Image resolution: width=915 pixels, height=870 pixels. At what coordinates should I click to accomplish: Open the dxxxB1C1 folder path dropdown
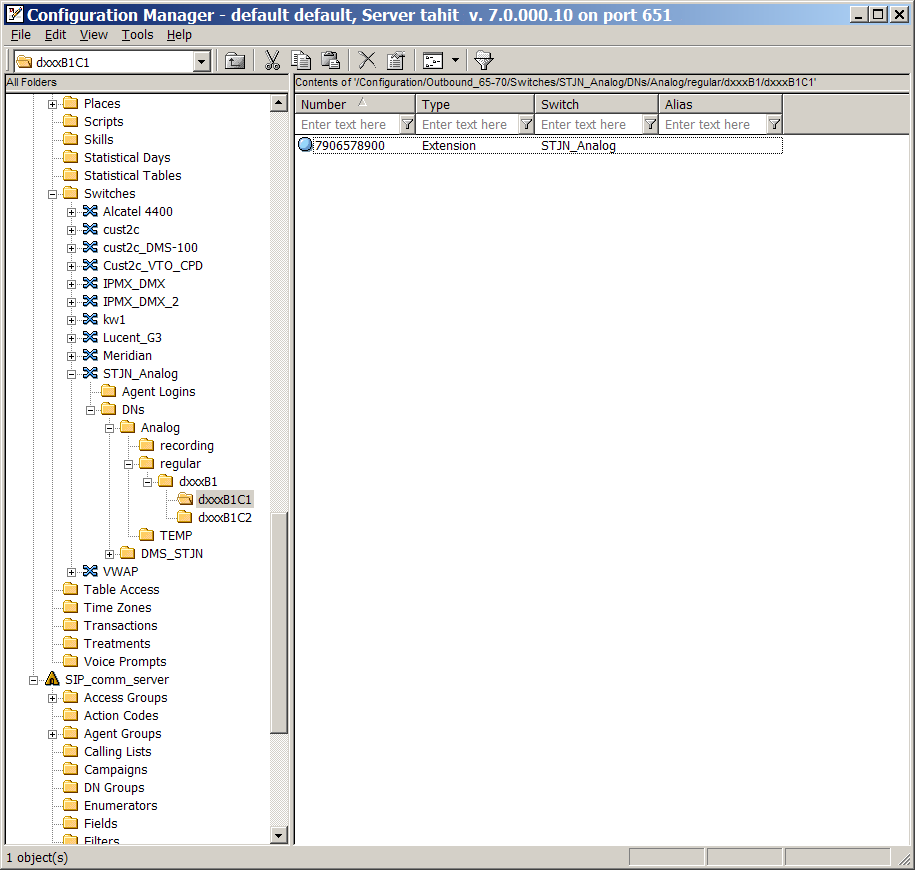(202, 62)
